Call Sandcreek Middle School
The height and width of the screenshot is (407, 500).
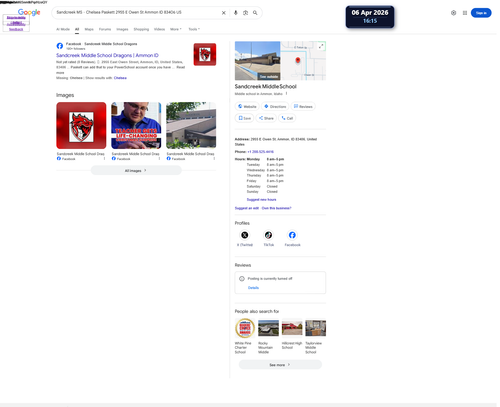(x=287, y=118)
